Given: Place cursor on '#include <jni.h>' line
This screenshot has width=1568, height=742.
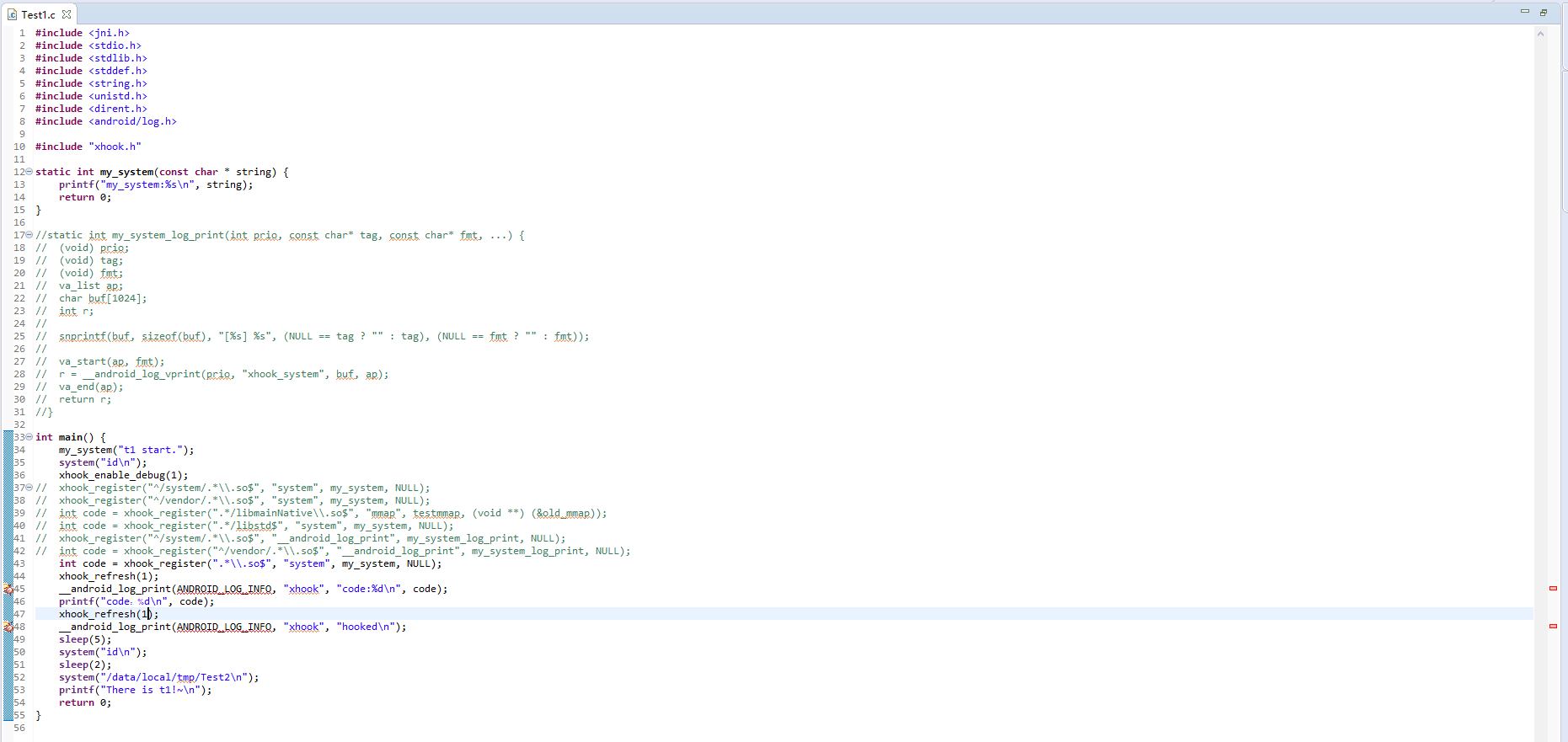Looking at the screenshot, I should [83, 33].
